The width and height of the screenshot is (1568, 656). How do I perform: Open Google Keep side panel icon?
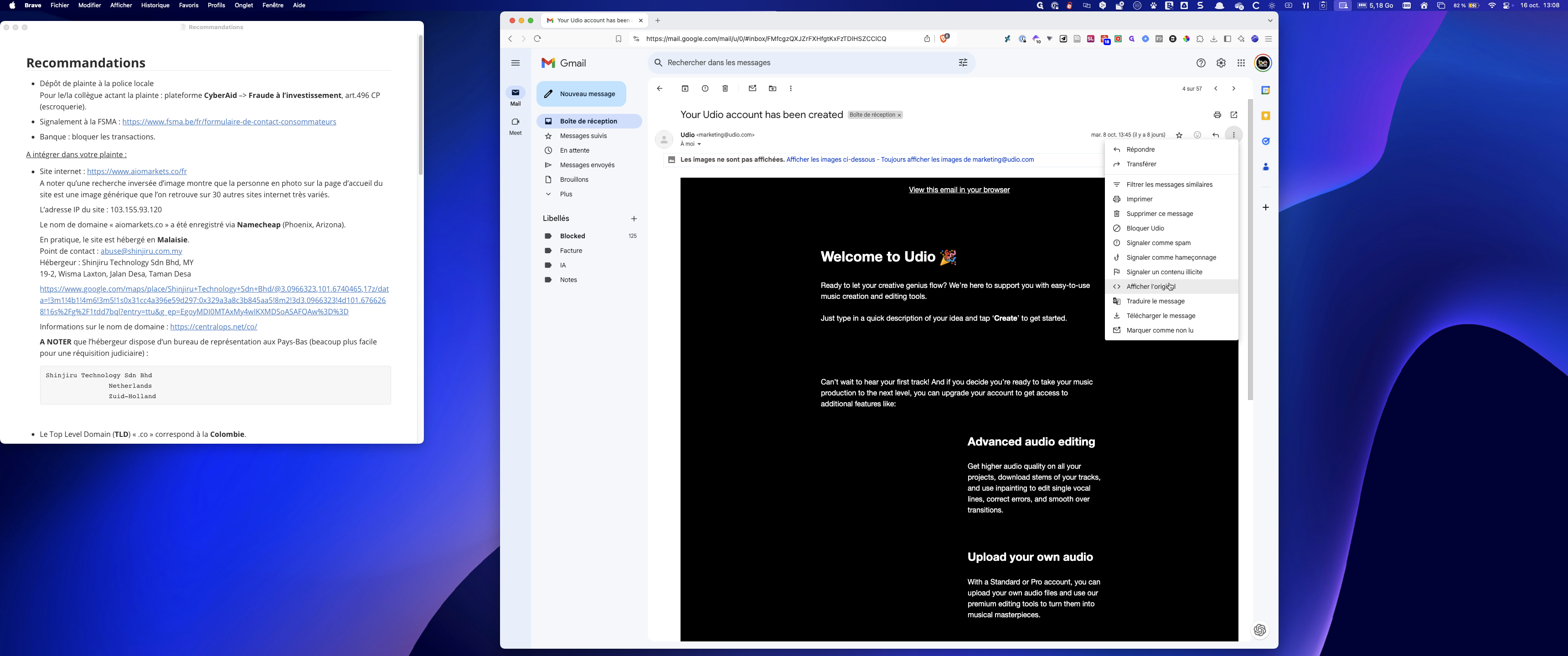1265,116
